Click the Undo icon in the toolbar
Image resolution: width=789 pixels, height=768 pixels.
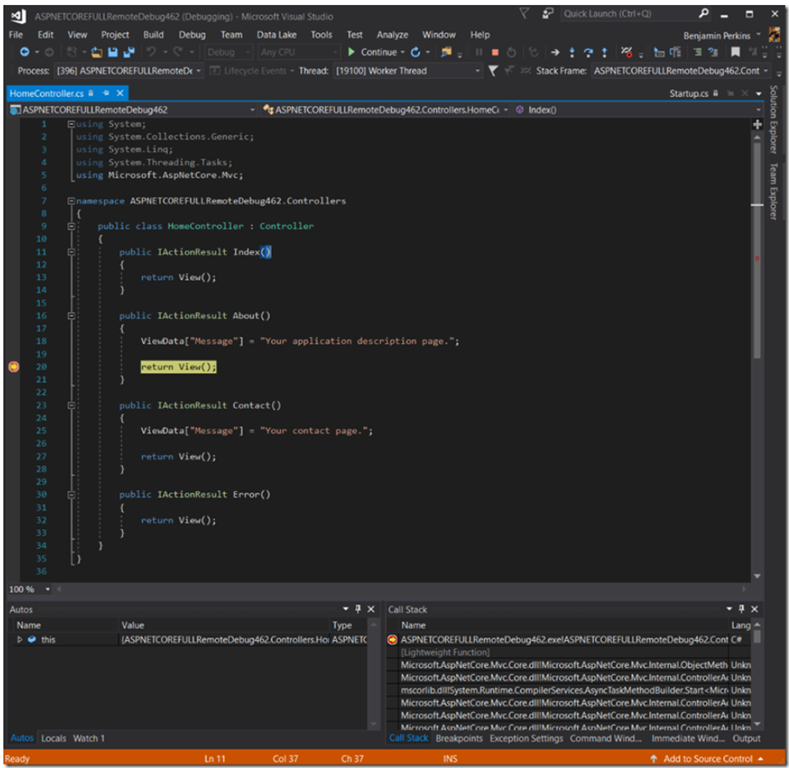[x=151, y=52]
